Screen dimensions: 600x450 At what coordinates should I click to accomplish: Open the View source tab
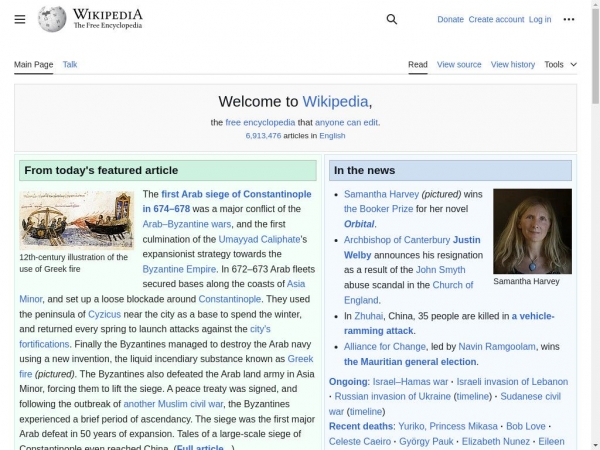459,64
